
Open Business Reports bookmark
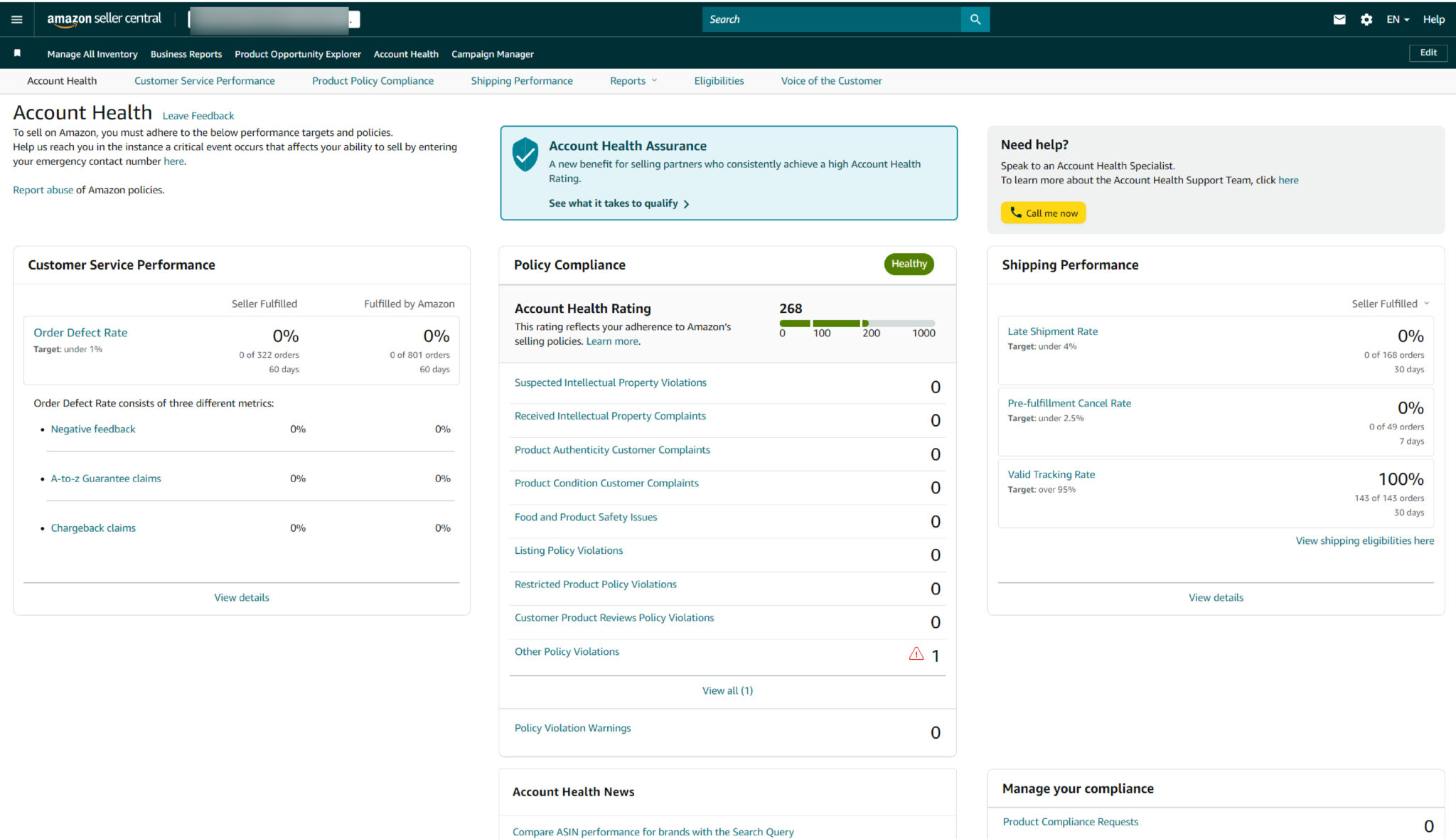tap(186, 54)
